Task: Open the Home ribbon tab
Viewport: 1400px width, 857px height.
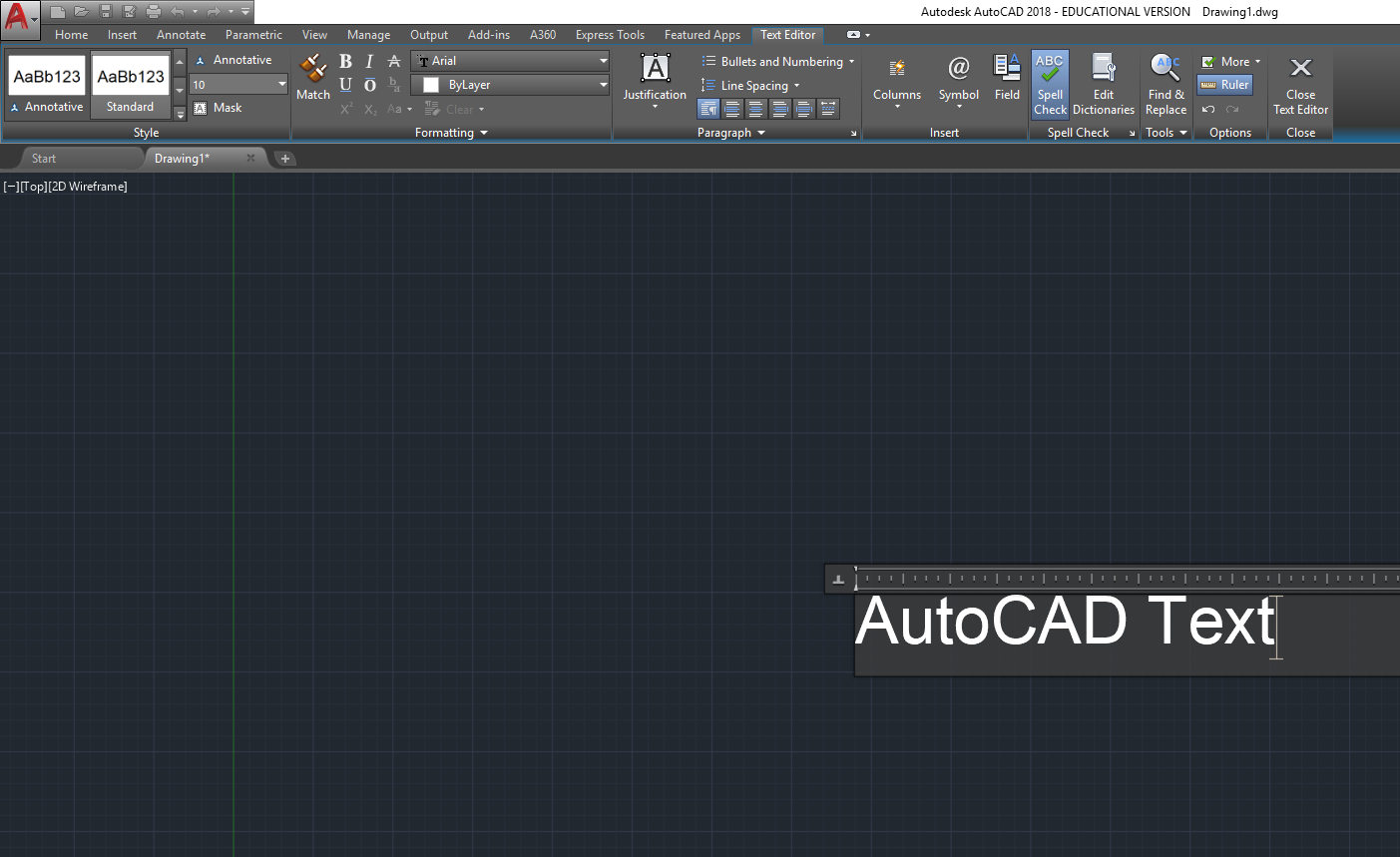Action: [x=72, y=35]
